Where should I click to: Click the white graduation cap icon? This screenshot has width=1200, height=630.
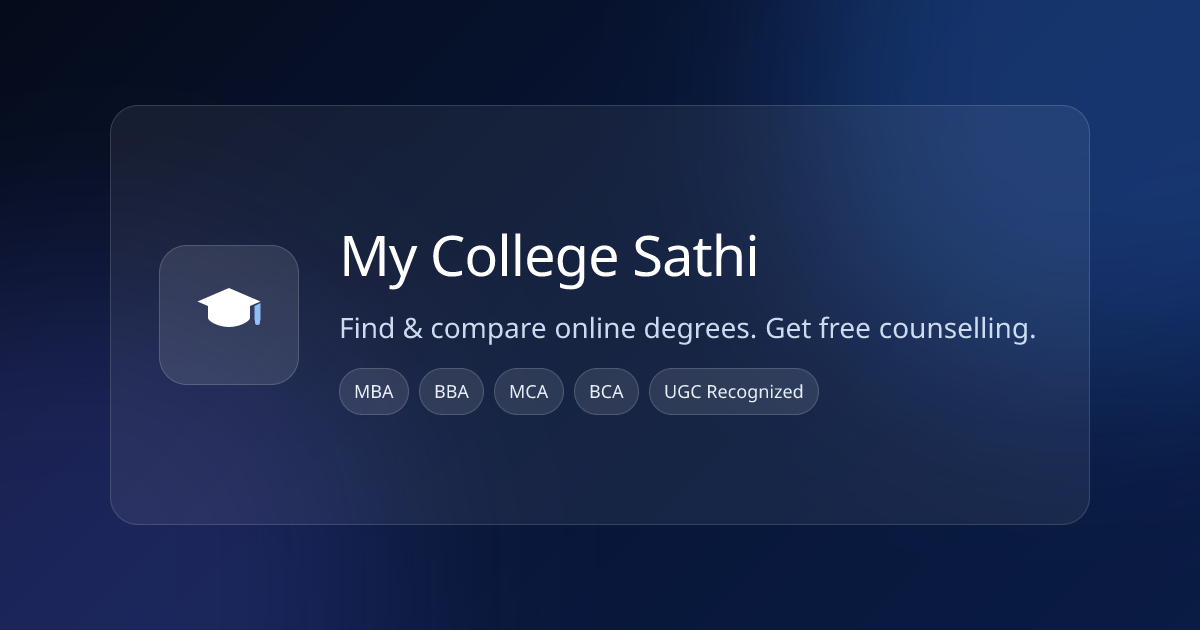click(226, 309)
